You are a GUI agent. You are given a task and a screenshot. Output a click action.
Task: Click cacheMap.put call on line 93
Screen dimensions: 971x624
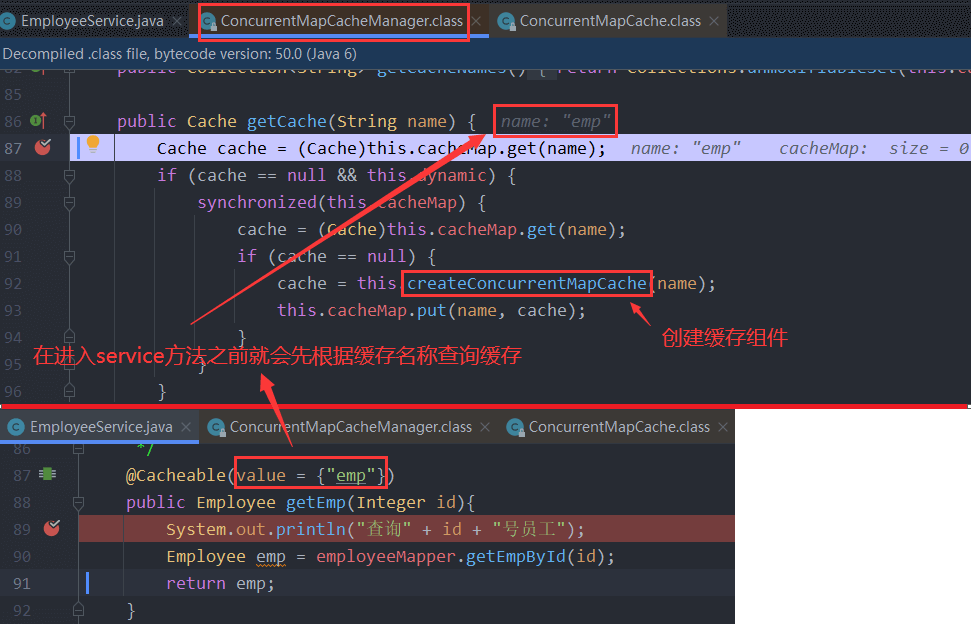[431, 310]
